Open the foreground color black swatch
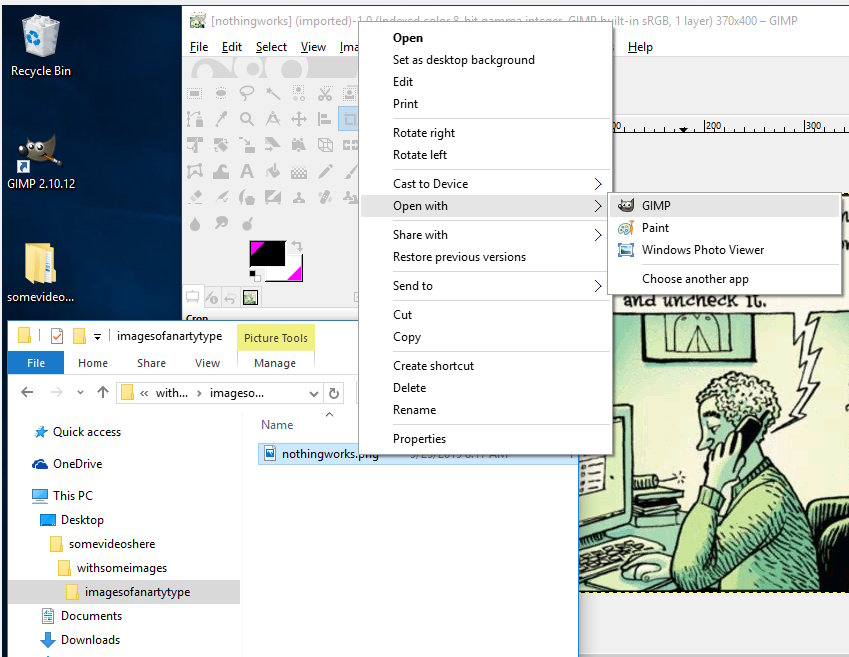Screen dimensions: 849x657 pos(267,253)
